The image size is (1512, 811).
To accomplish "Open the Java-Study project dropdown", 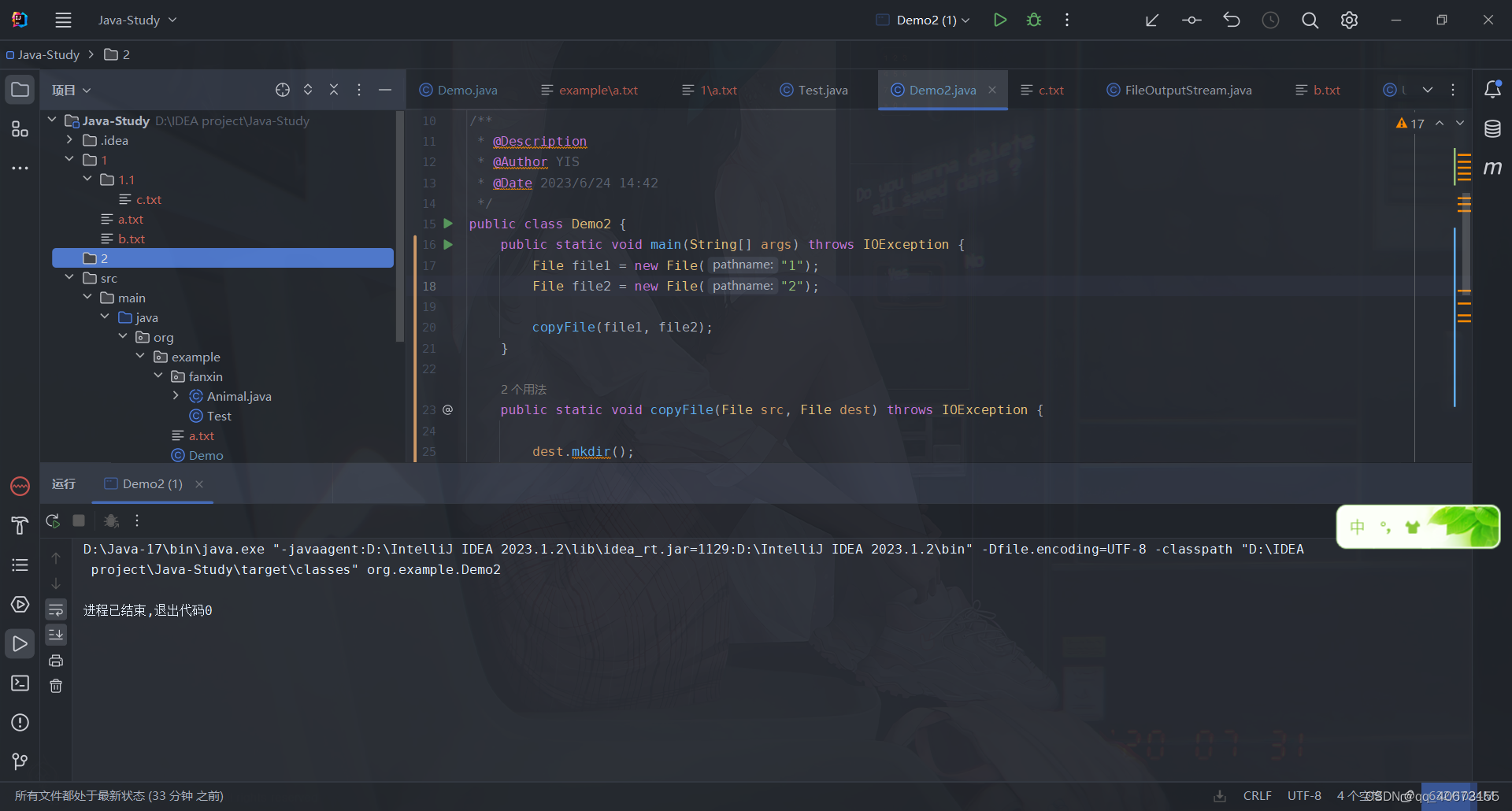I will [137, 20].
